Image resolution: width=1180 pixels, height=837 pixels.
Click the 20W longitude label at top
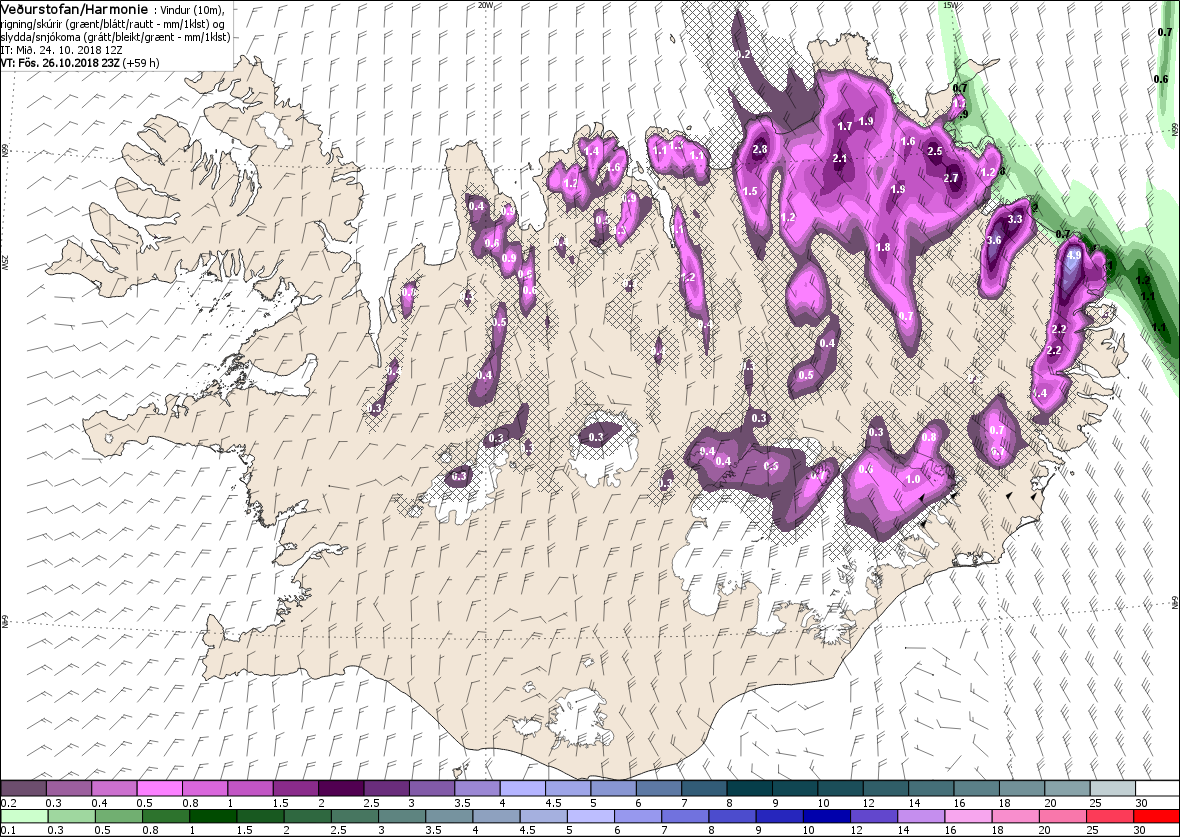tap(485, 5)
